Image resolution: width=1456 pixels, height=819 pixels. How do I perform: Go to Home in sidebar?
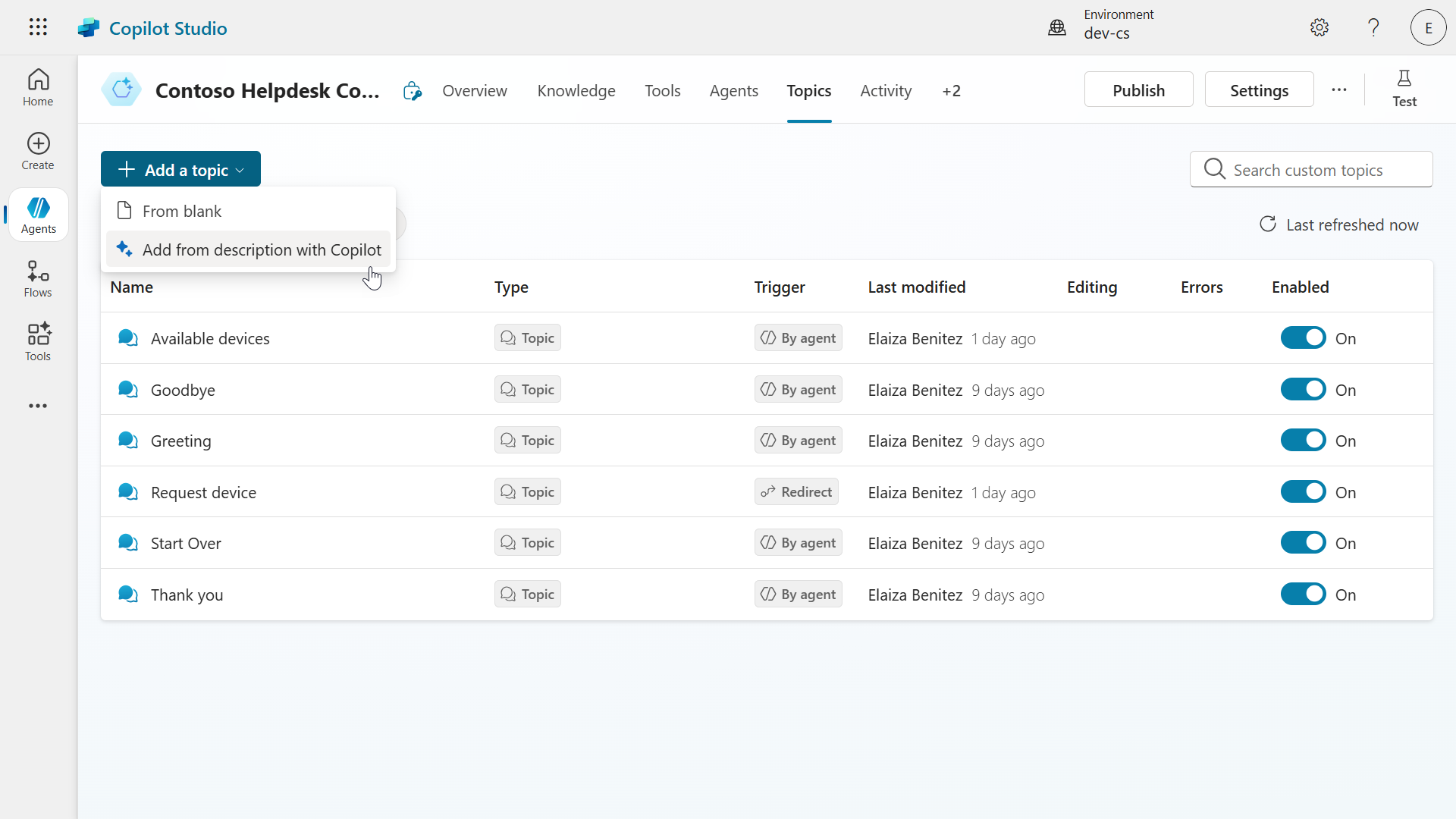coord(38,87)
